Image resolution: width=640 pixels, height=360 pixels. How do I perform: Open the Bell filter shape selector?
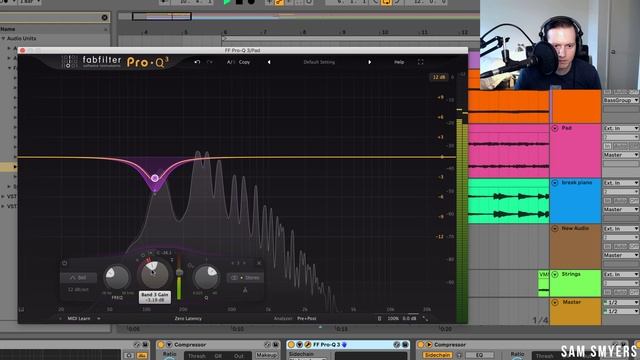click(x=78, y=278)
